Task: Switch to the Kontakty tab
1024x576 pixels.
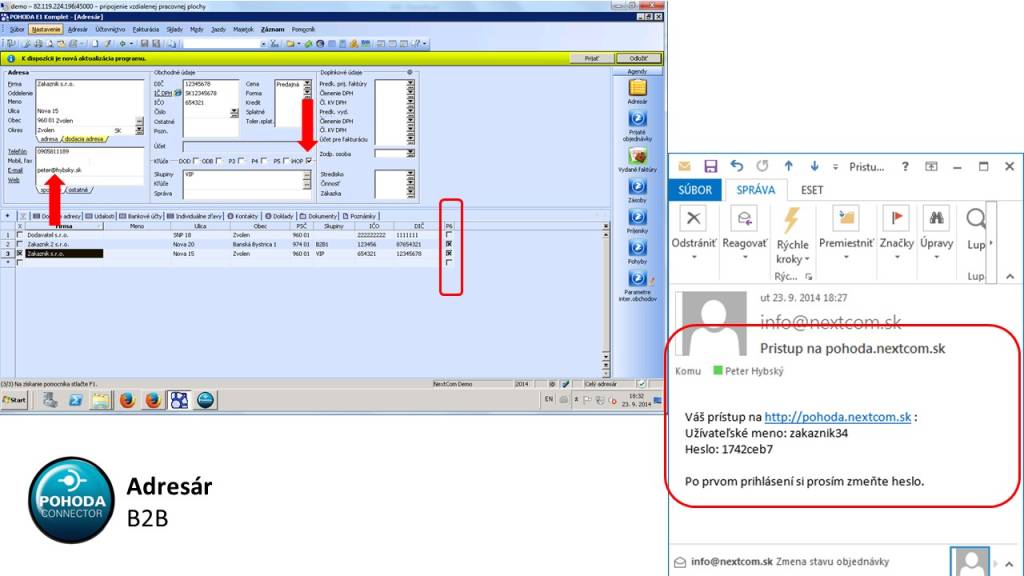Action: [243, 216]
